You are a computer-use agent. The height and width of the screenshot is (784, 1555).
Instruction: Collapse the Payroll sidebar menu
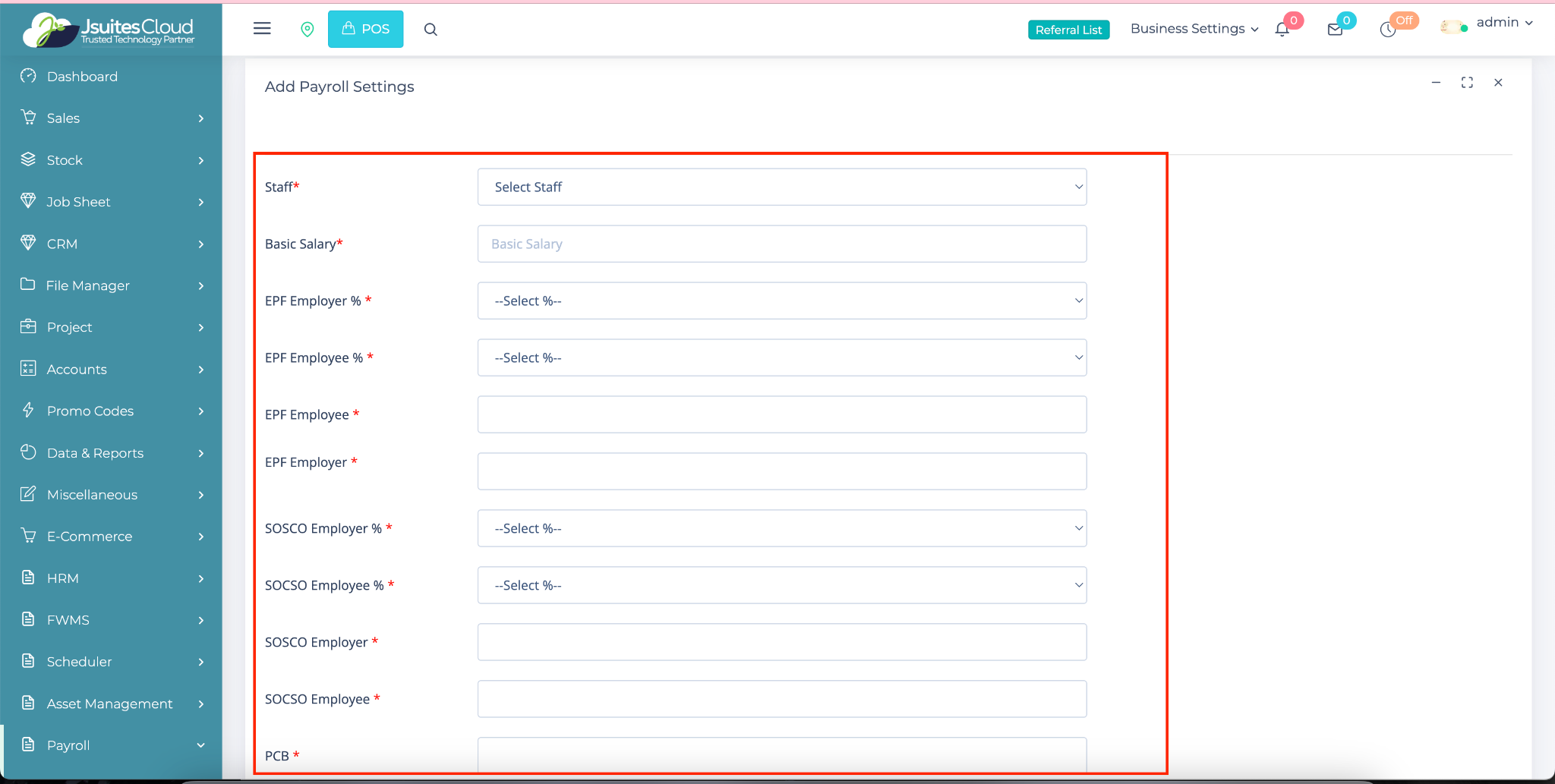(111, 745)
